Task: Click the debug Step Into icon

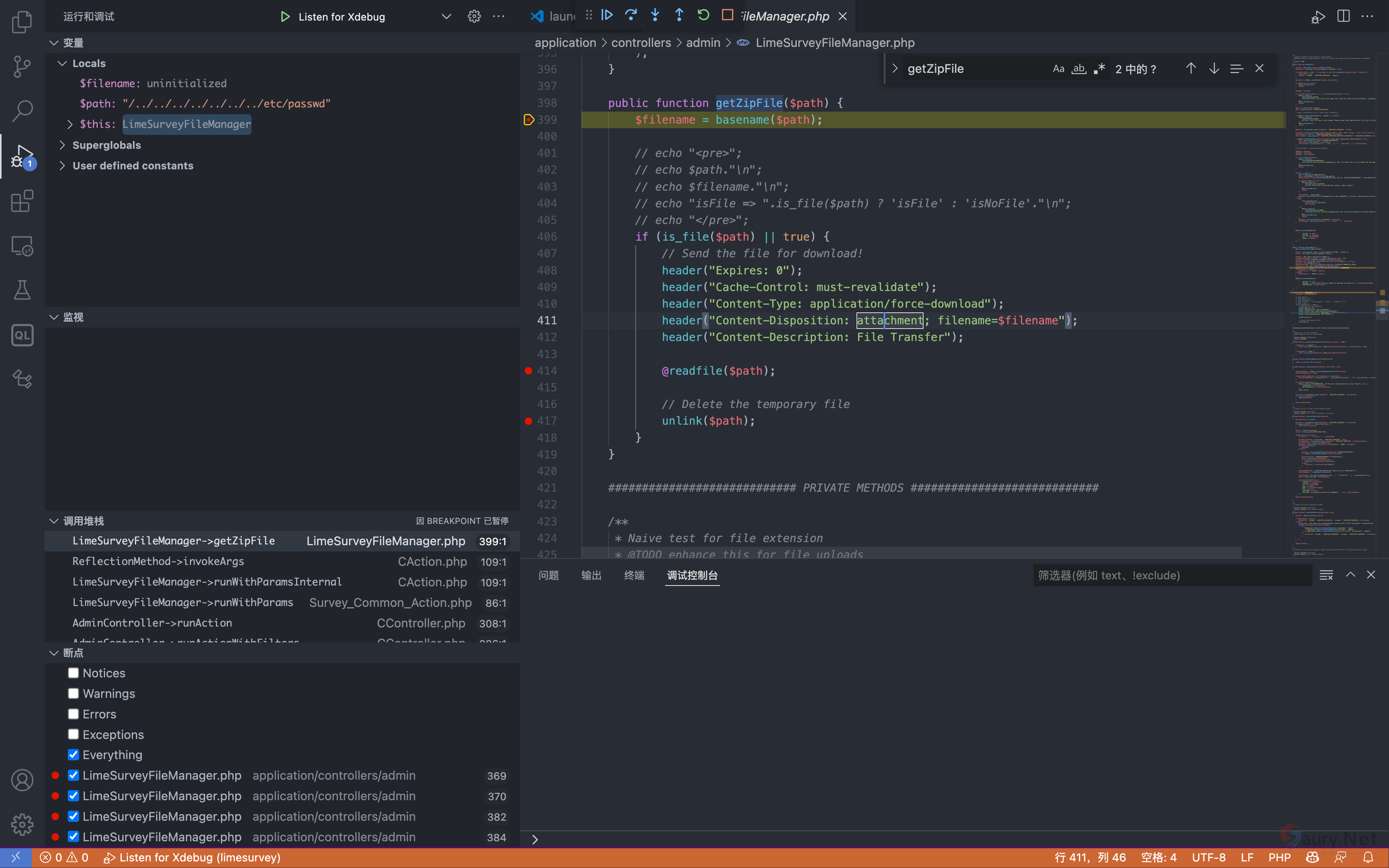Action: click(x=655, y=15)
